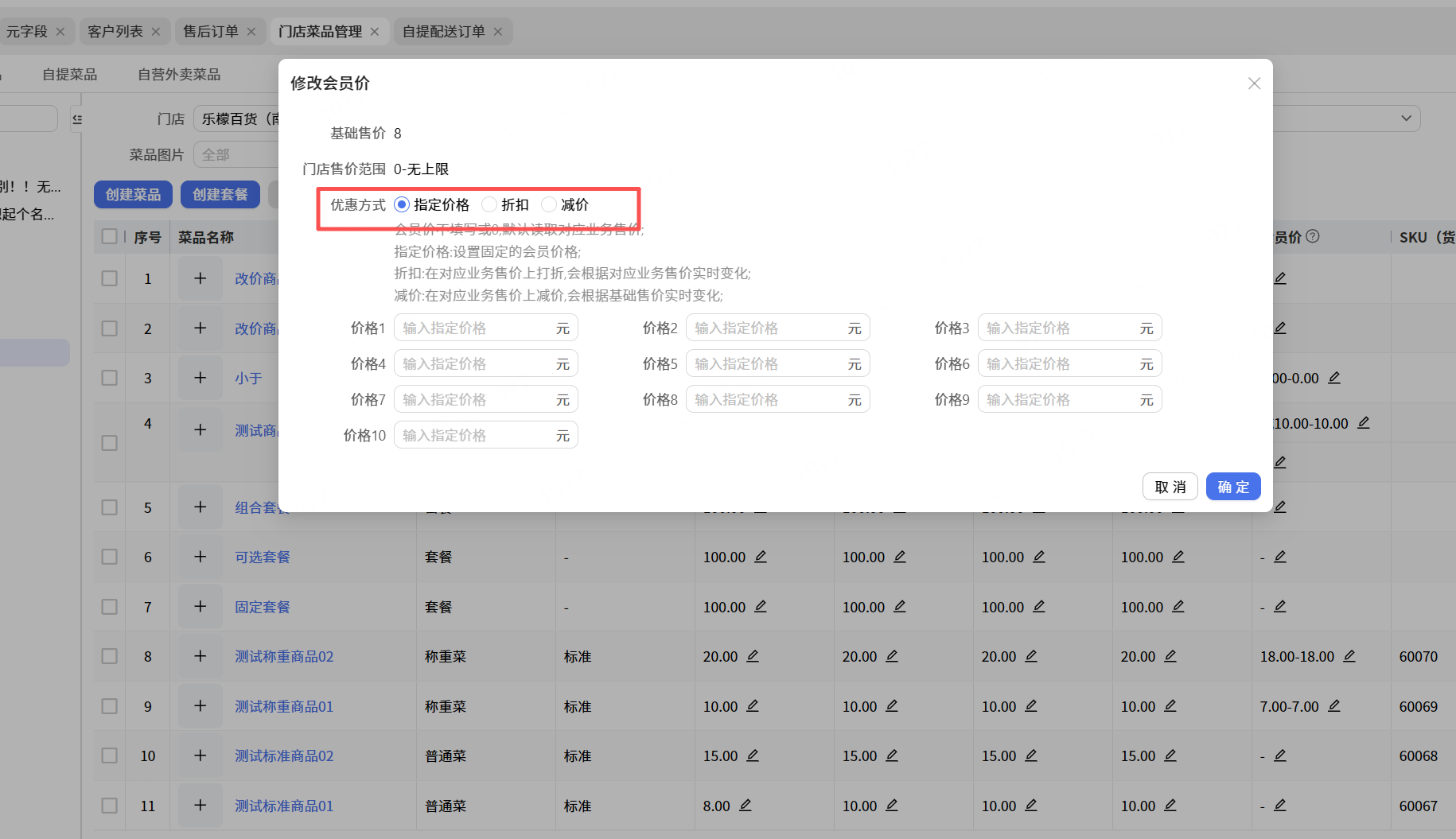Image resolution: width=1456 pixels, height=839 pixels.
Task: Close the 修改会员价 dialog with X
Action: click(x=1254, y=84)
